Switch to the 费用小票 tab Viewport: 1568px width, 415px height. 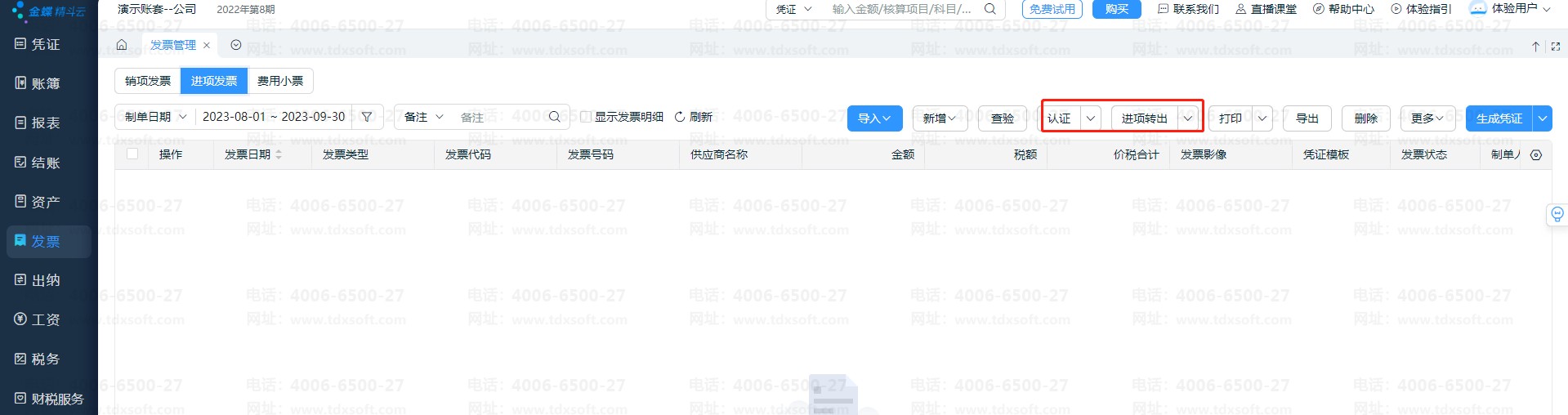coord(280,81)
